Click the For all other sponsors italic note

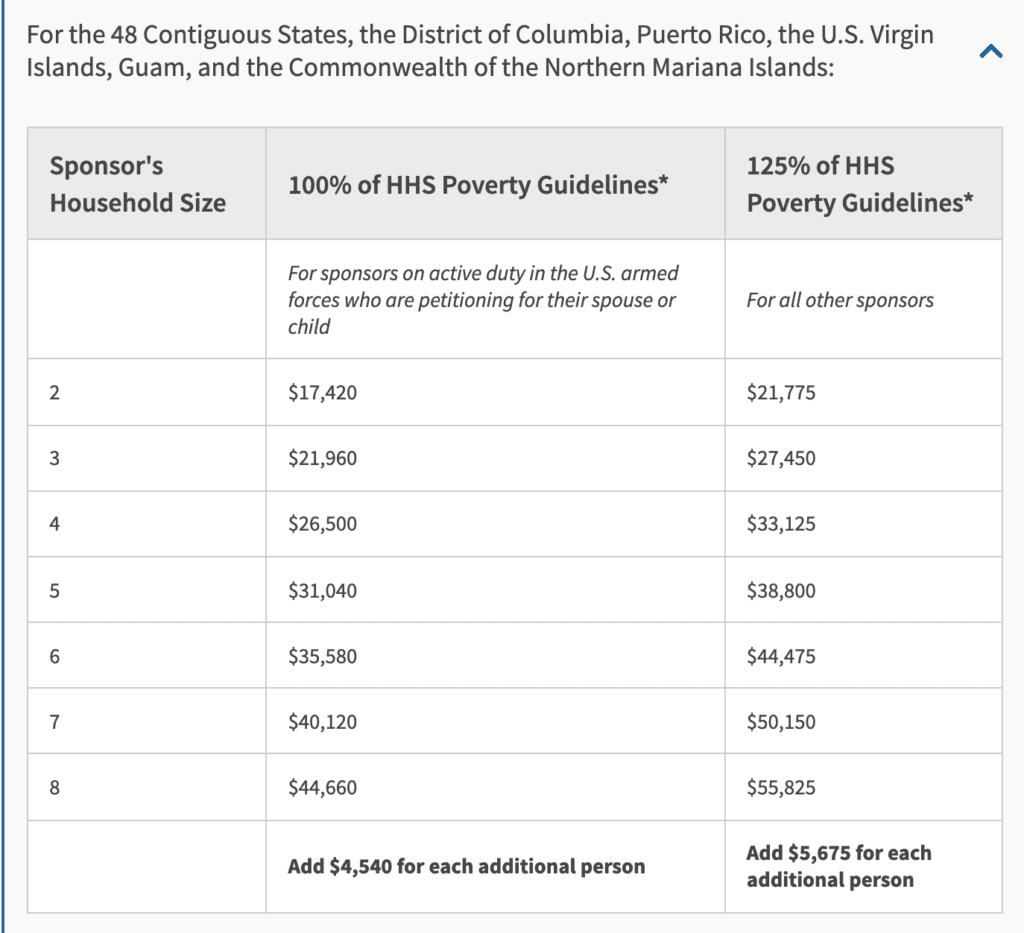click(840, 300)
